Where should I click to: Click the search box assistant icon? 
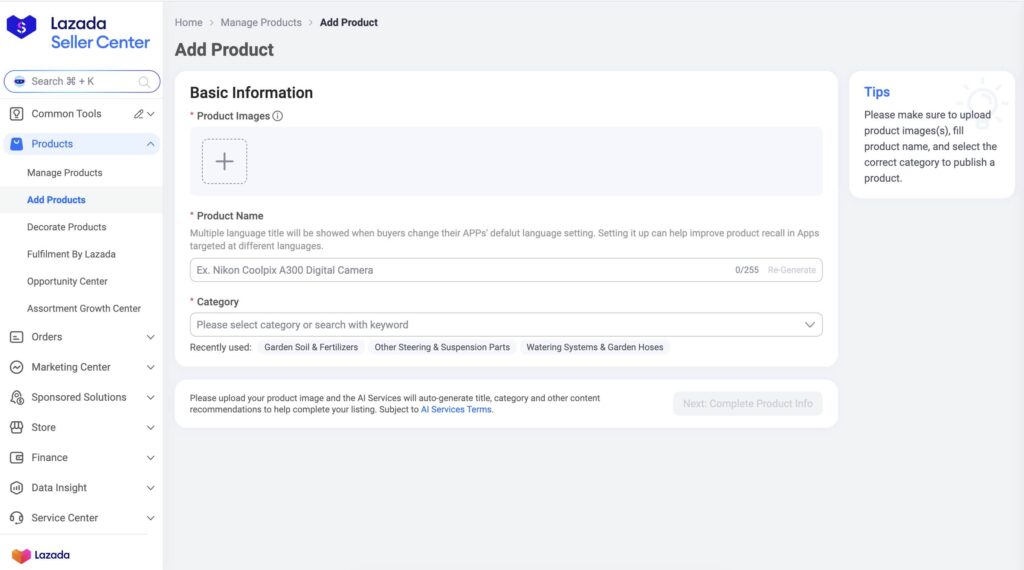coord(20,82)
